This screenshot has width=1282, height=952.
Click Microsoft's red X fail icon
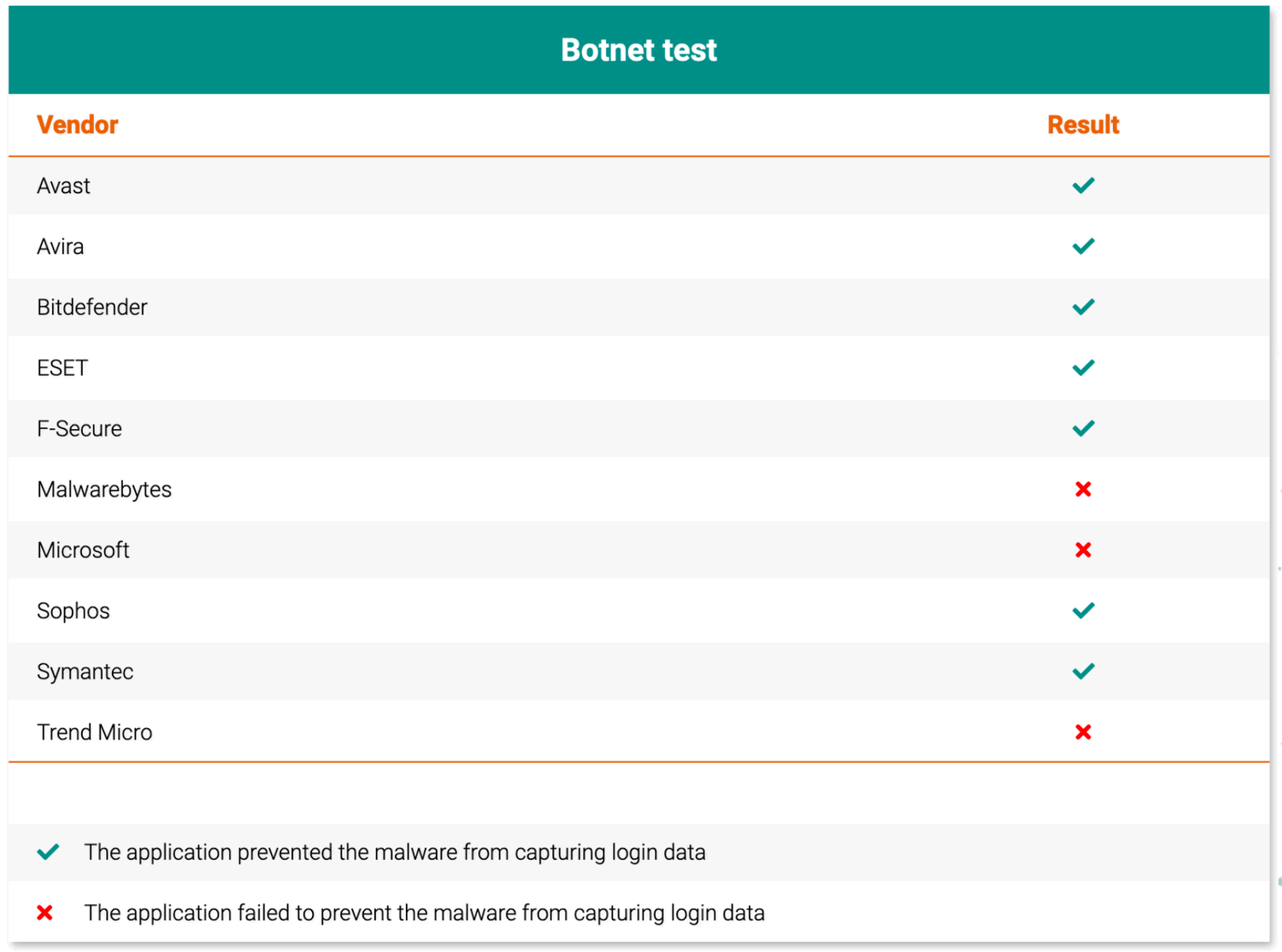(1083, 549)
